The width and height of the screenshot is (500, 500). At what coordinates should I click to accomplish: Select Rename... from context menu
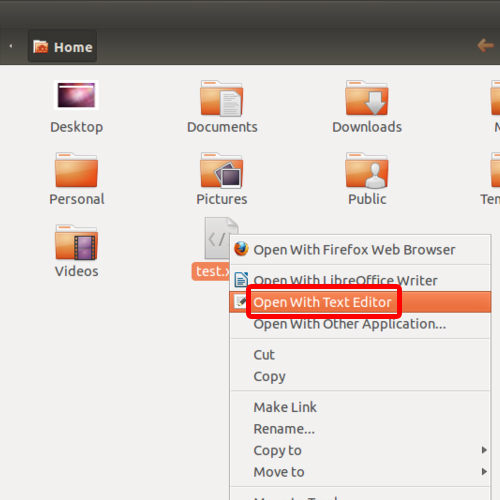(x=360, y=429)
